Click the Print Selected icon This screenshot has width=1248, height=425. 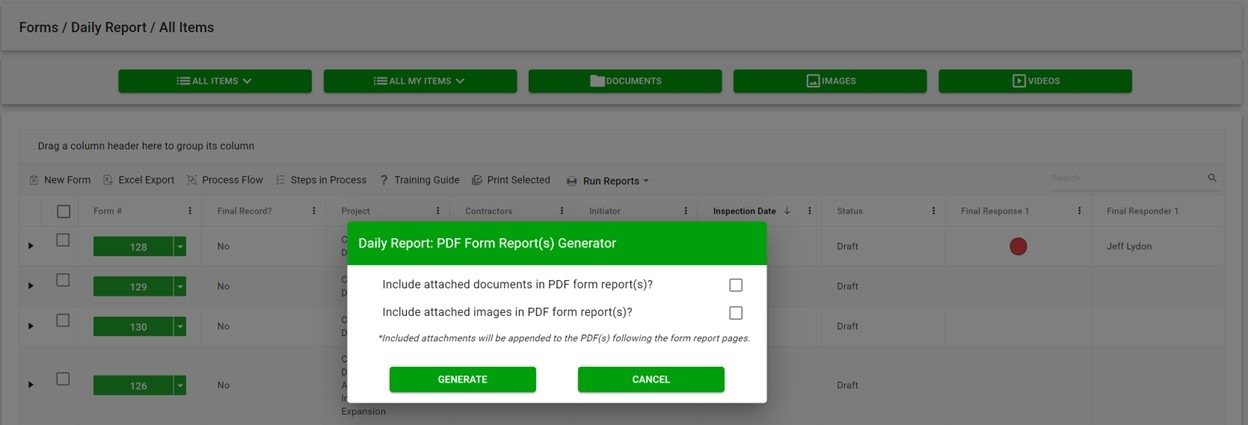pyautogui.click(x=477, y=180)
